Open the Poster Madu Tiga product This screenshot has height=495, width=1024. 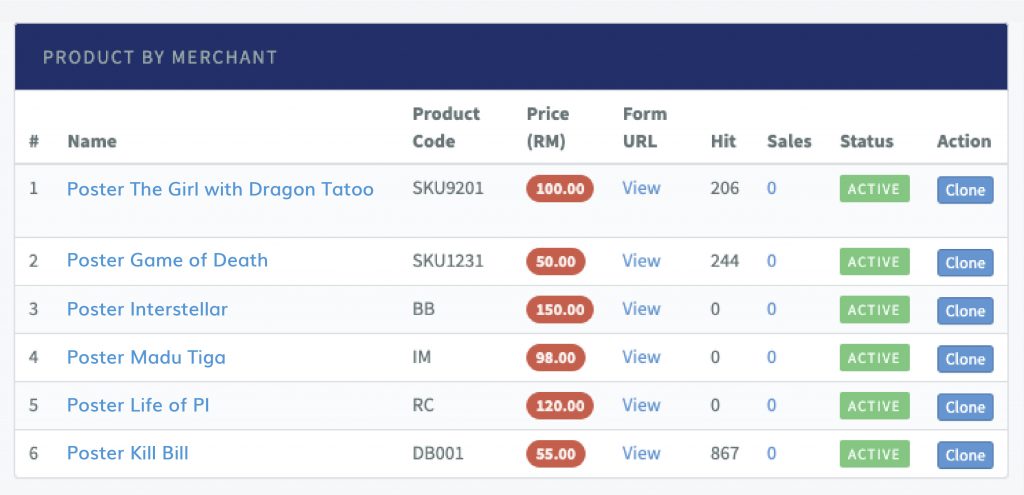(146, 357)
